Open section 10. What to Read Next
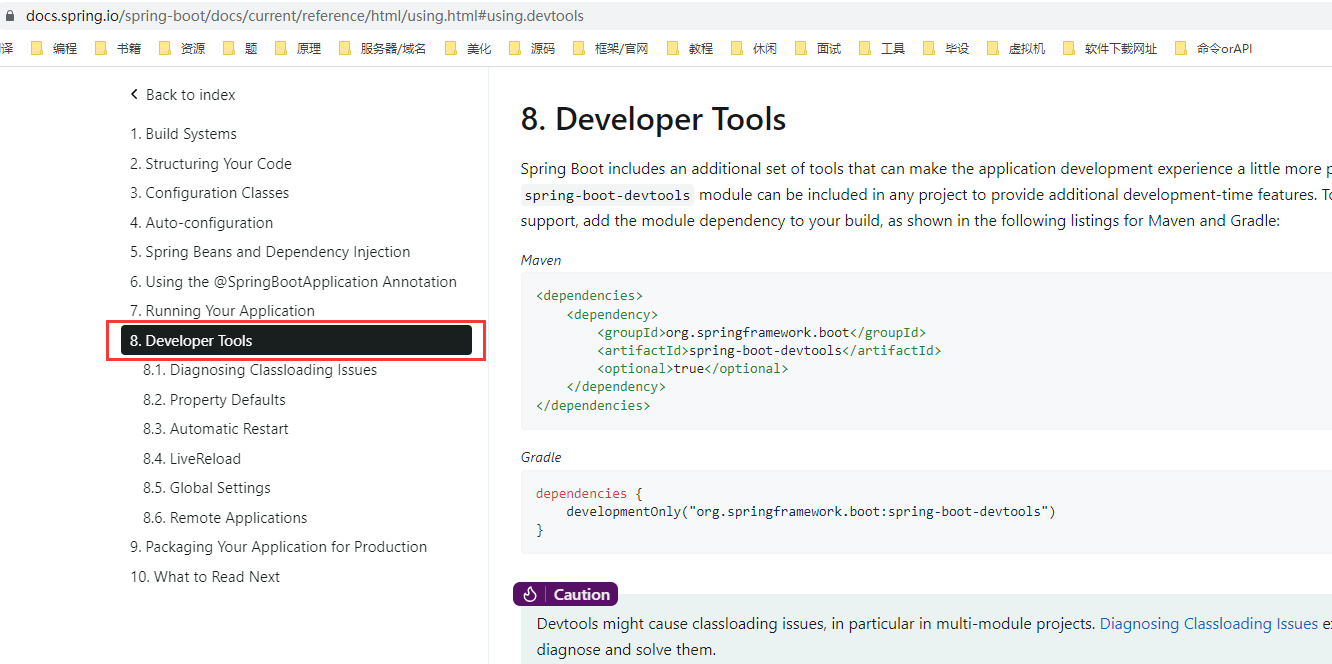 205,577
